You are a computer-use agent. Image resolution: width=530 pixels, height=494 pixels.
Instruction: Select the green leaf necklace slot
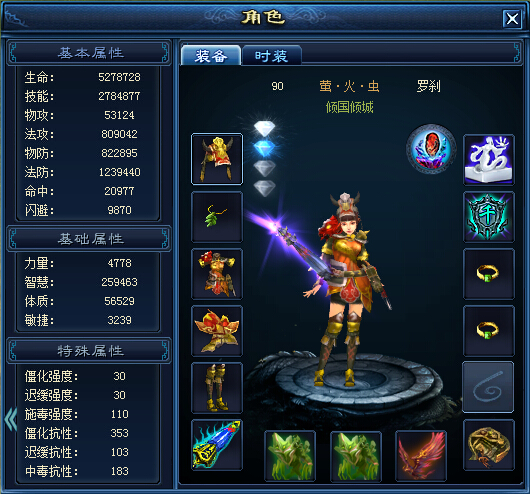[217, 217]
